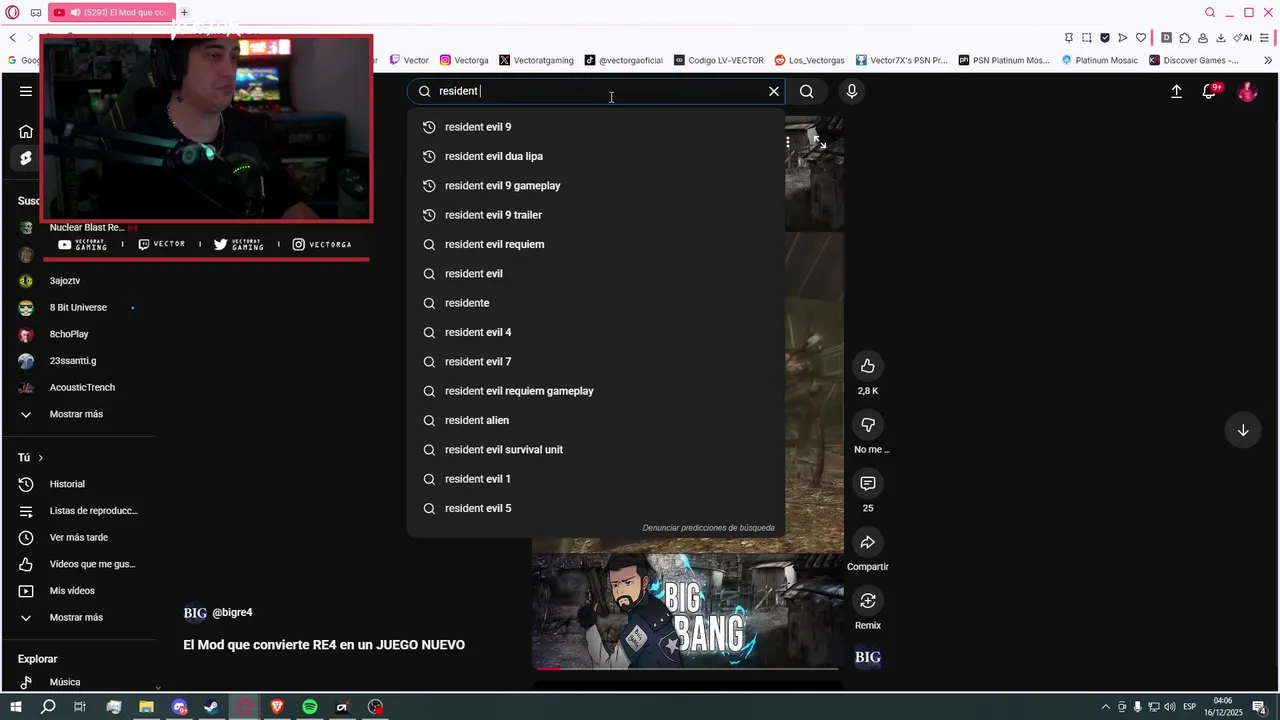Like the Short with the thumbs-up
The image size is (1280, 720).
pos(868,366)
